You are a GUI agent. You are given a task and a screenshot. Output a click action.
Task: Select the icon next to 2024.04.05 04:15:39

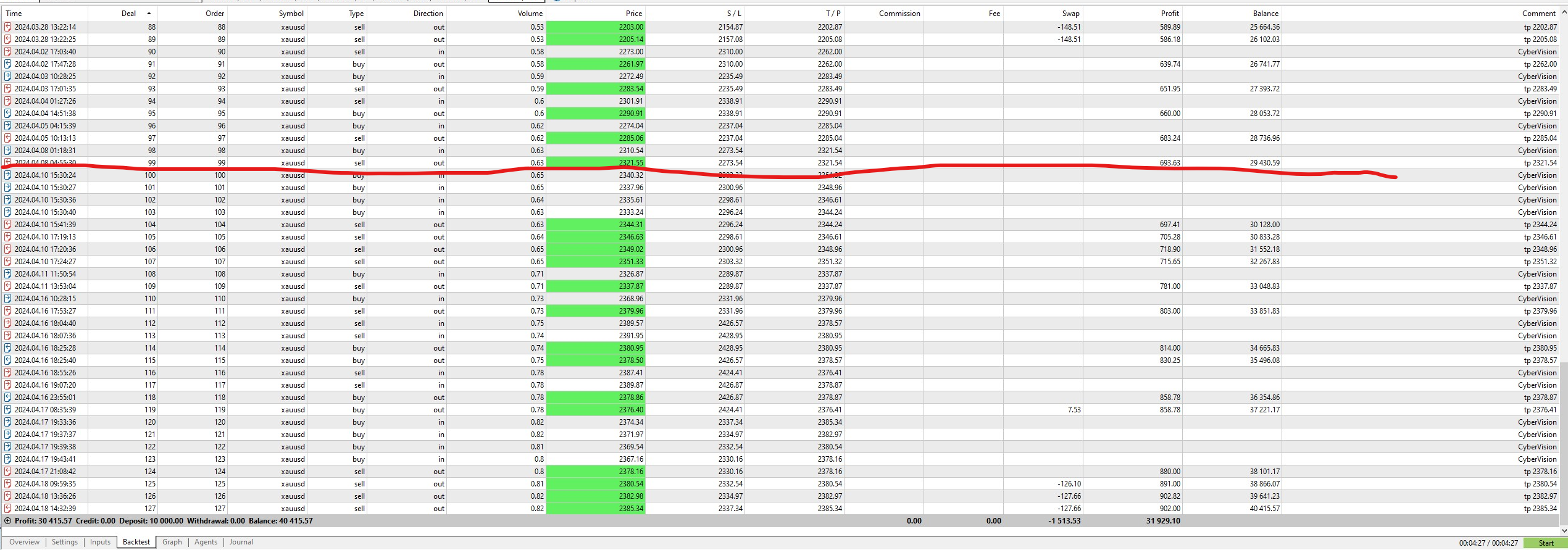(8, 126)
